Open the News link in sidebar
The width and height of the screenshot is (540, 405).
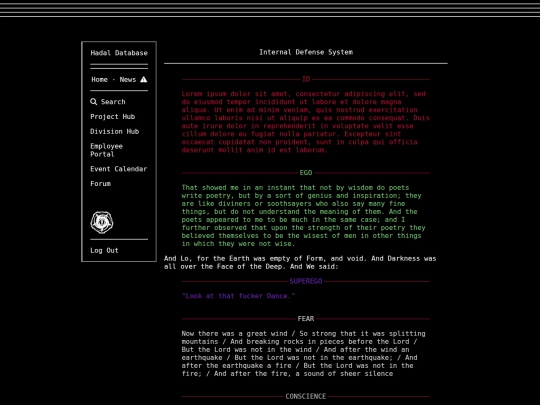128,80
